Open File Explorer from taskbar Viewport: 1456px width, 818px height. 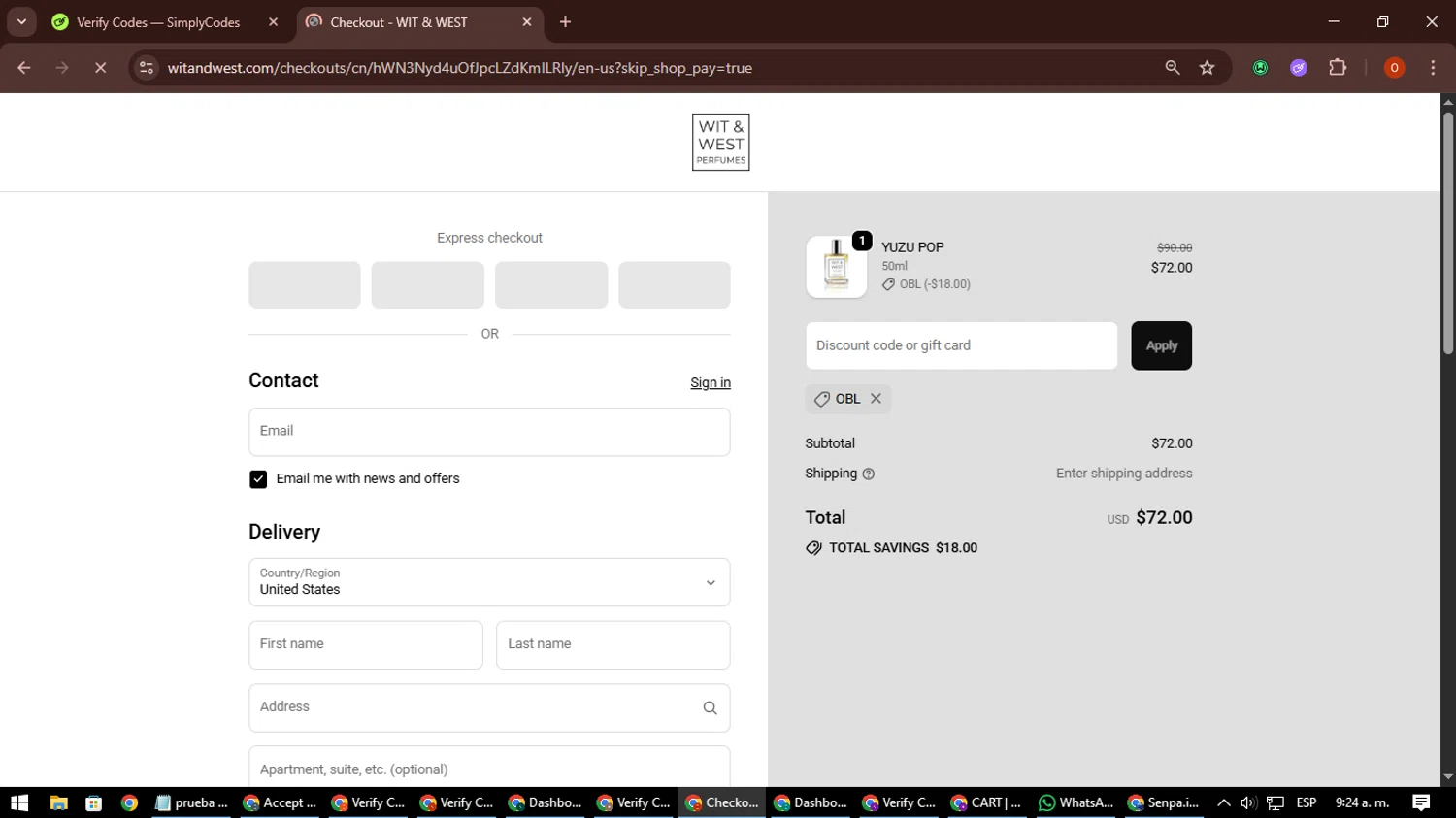(58, 802)
